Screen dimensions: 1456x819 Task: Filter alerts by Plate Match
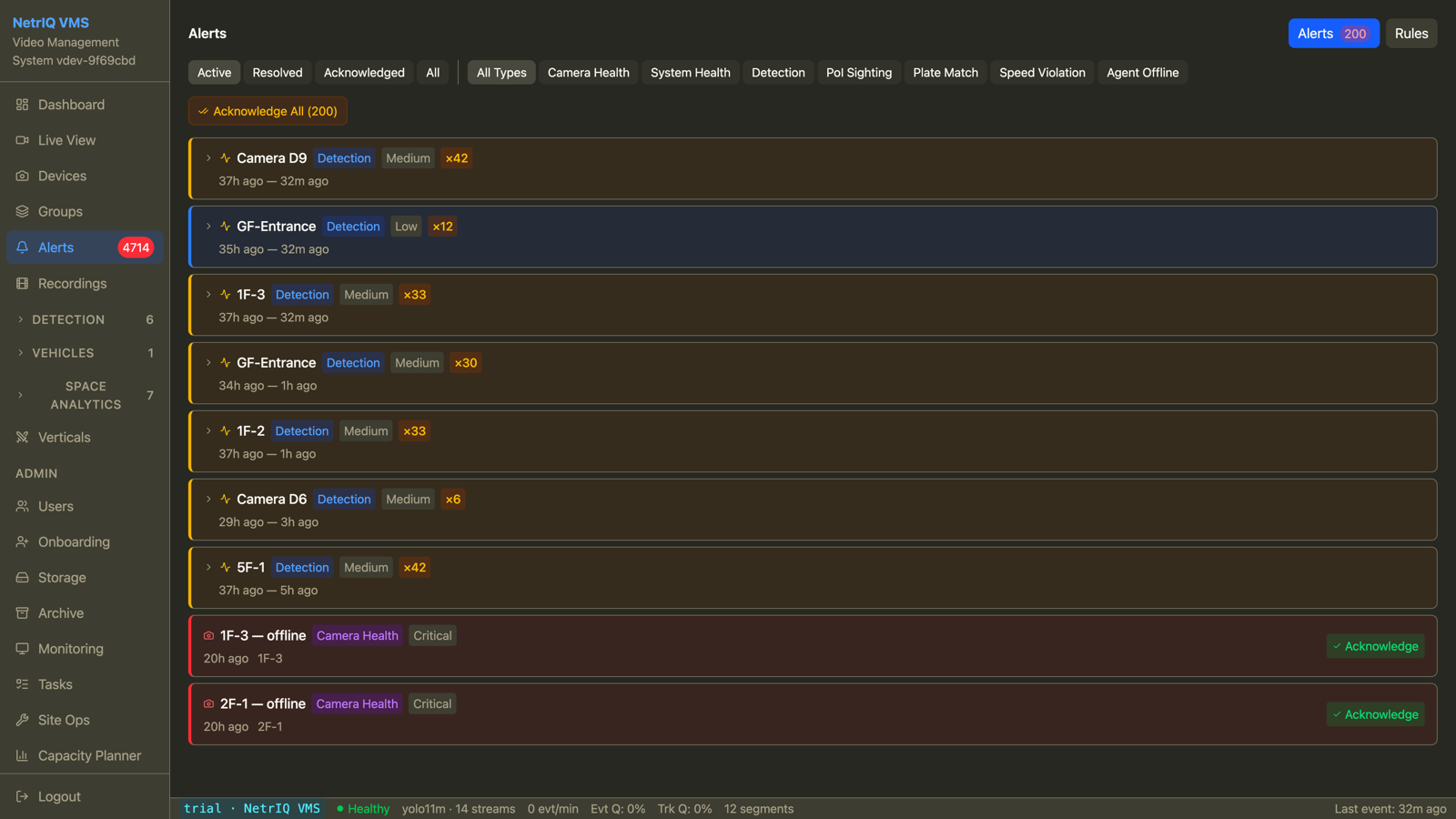click(x=945, y=73)
